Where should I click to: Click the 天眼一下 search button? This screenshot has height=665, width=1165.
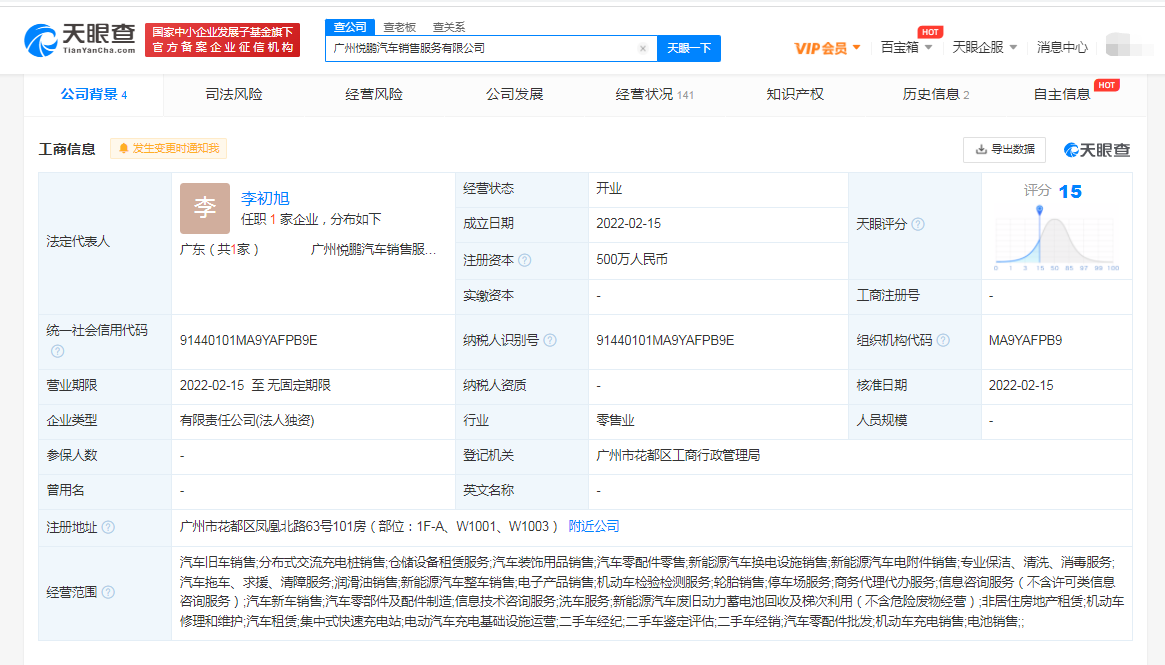click(689, 48)
